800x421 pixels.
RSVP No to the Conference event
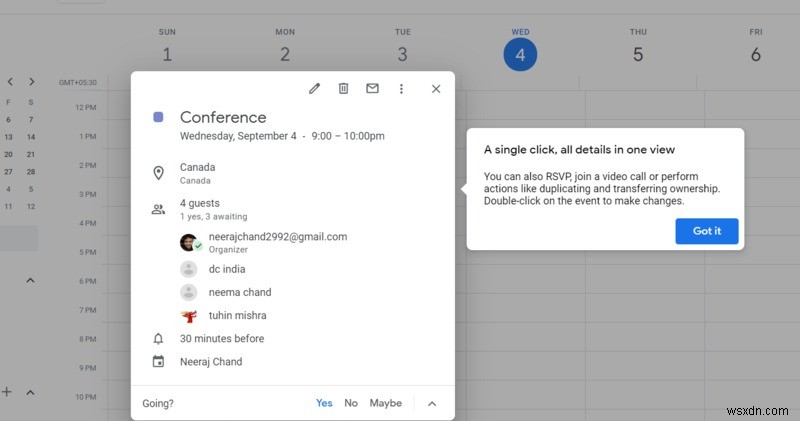(351, 403)
